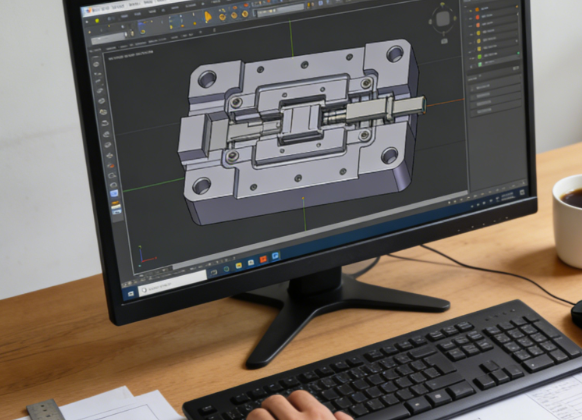The height and width of the screenshot is (420, 582).
Task: Click the Windows Start button on taskbar
Action: click(131, 294)
